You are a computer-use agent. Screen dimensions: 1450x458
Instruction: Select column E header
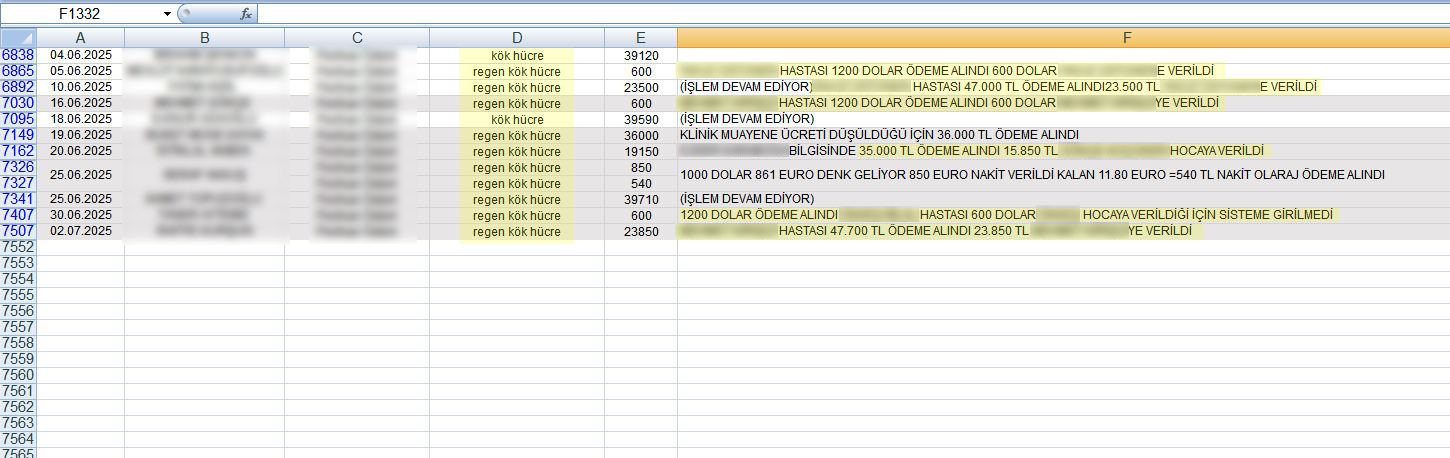point(640,37)
